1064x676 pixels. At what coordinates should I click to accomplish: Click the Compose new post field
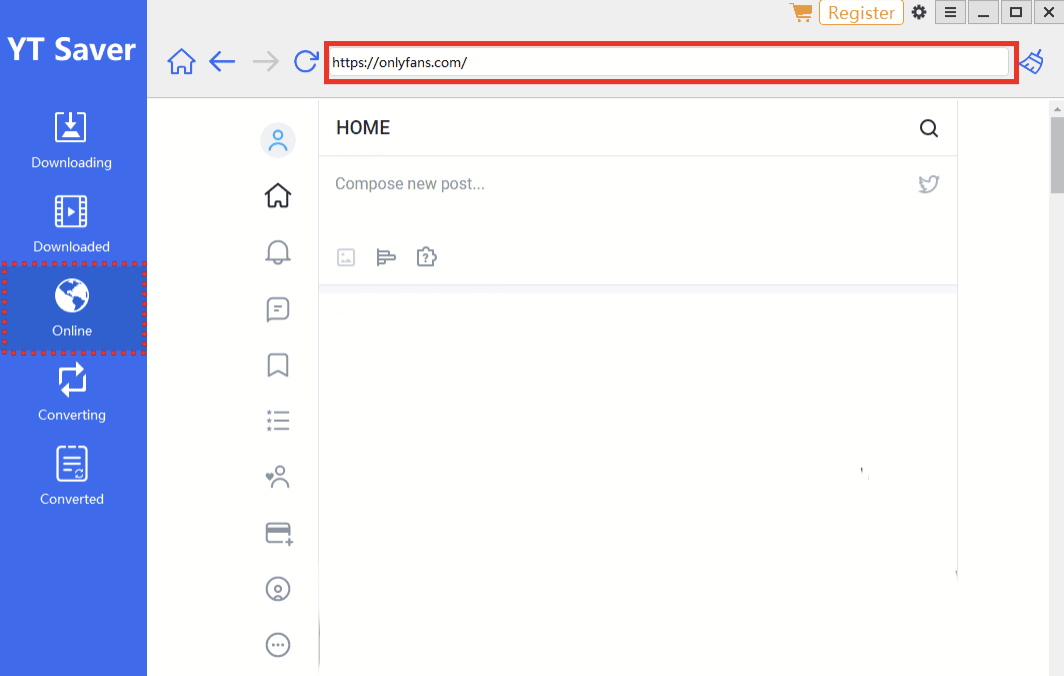tap(410, 184)
